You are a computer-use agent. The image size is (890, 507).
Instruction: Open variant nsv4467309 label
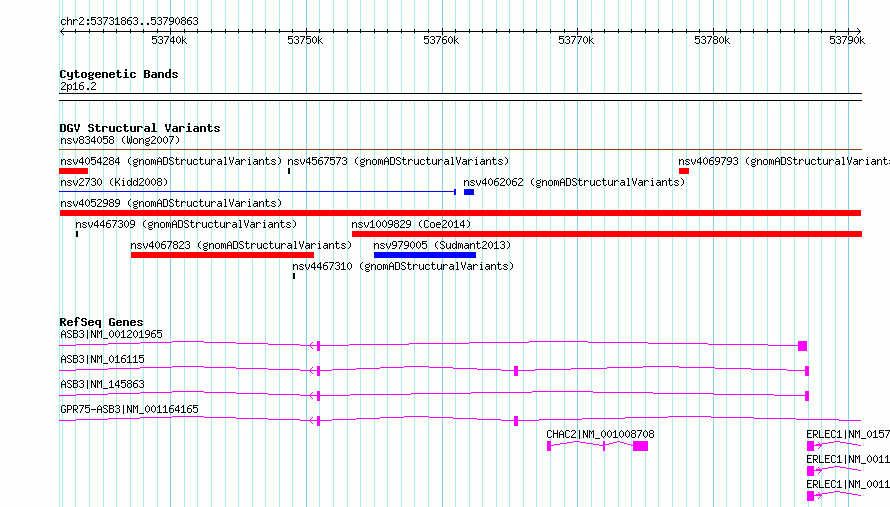click(x=186, y=224)
